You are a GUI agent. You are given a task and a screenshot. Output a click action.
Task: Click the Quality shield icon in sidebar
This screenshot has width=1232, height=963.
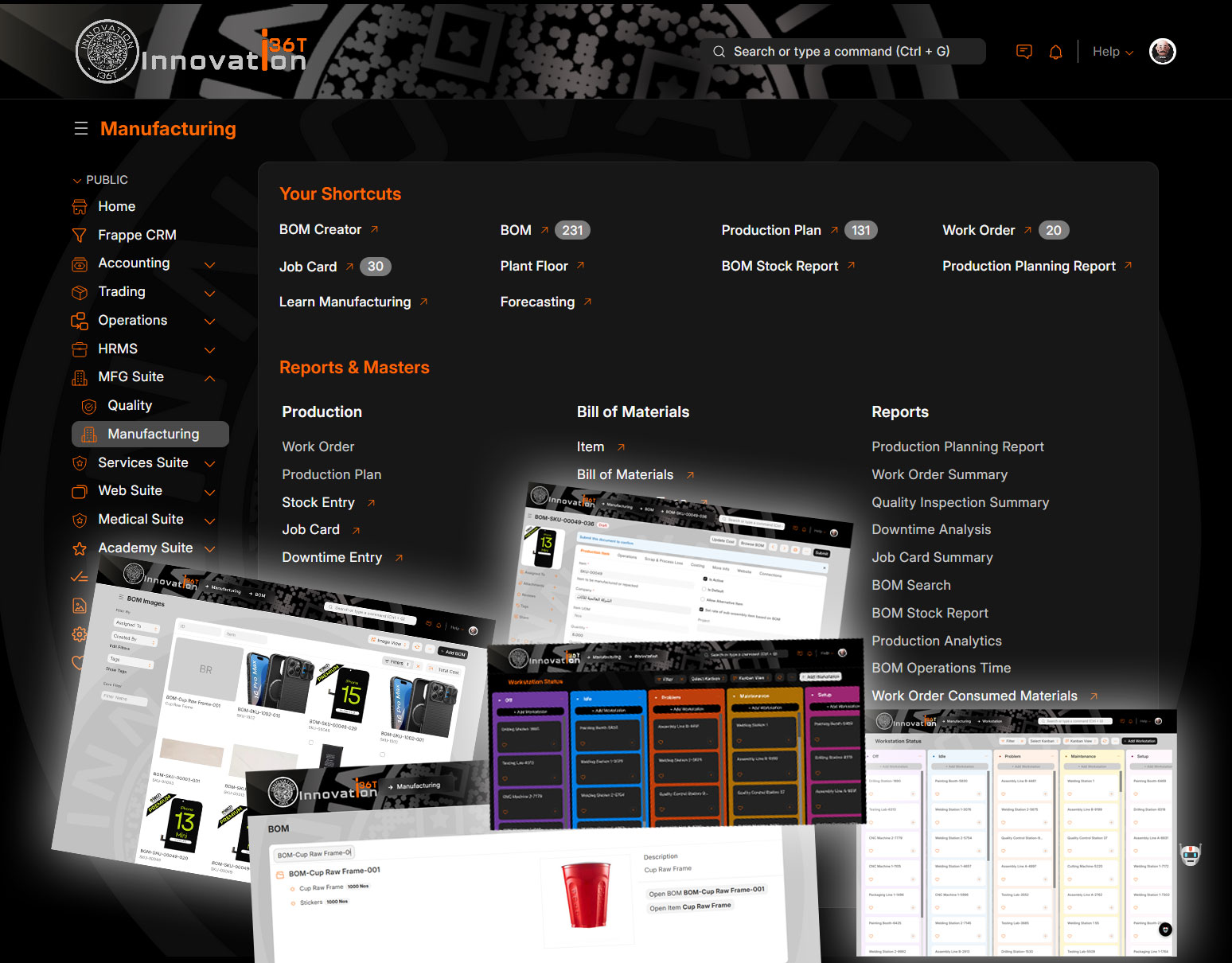click(90, 407)
